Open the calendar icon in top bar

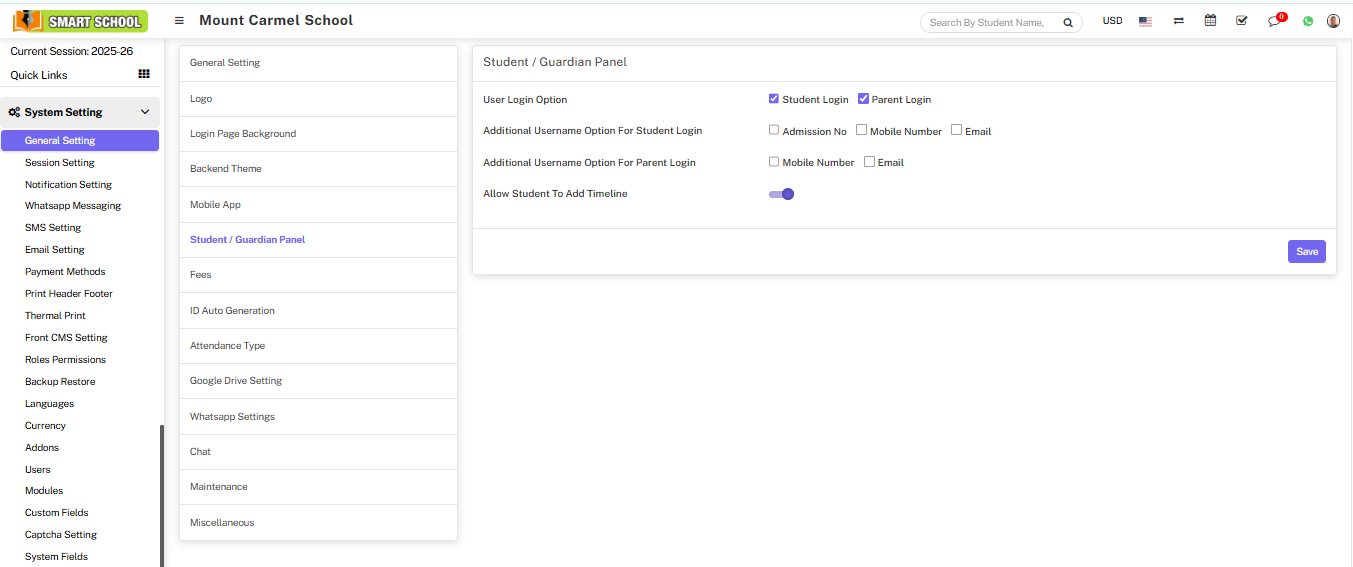[1210, 21]
